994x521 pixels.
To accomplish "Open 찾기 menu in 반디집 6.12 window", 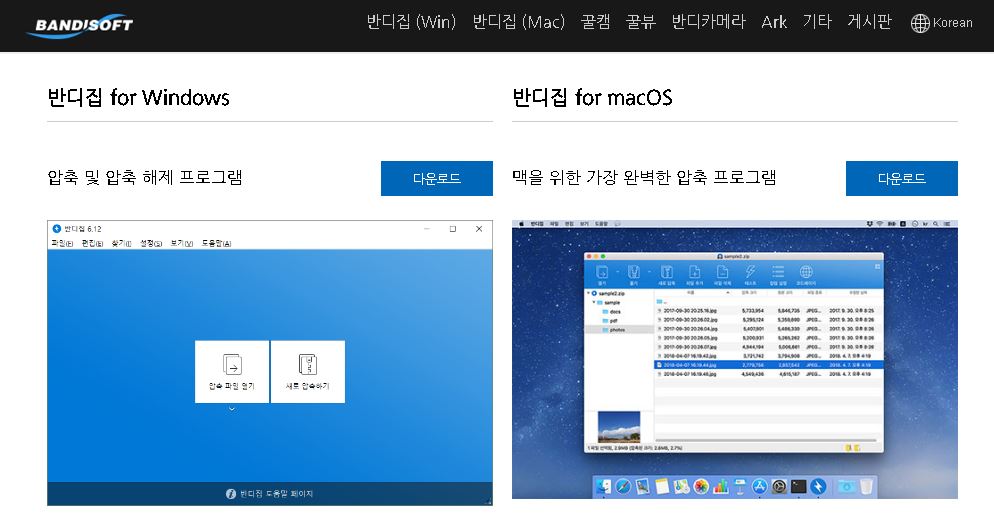I will tap(121, 243).
